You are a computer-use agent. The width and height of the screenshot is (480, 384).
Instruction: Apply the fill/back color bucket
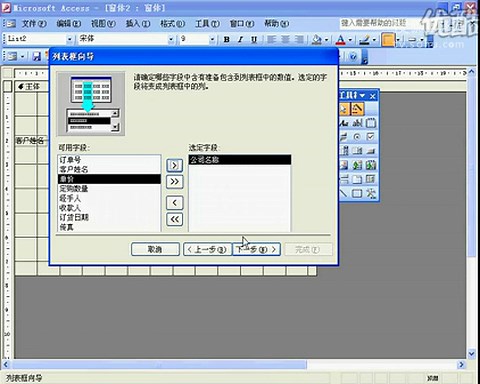coord(317,40)
